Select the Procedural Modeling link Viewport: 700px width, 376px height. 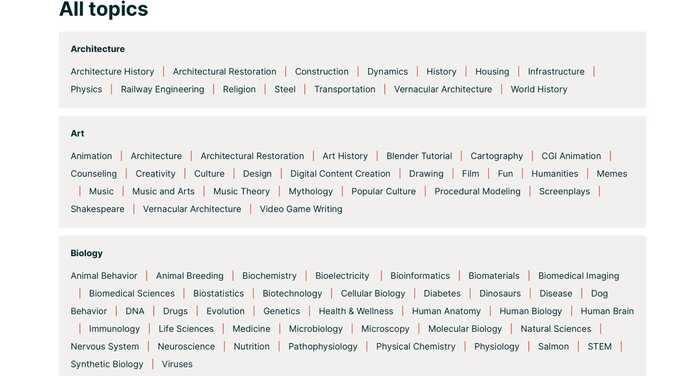tap(477, 192)
